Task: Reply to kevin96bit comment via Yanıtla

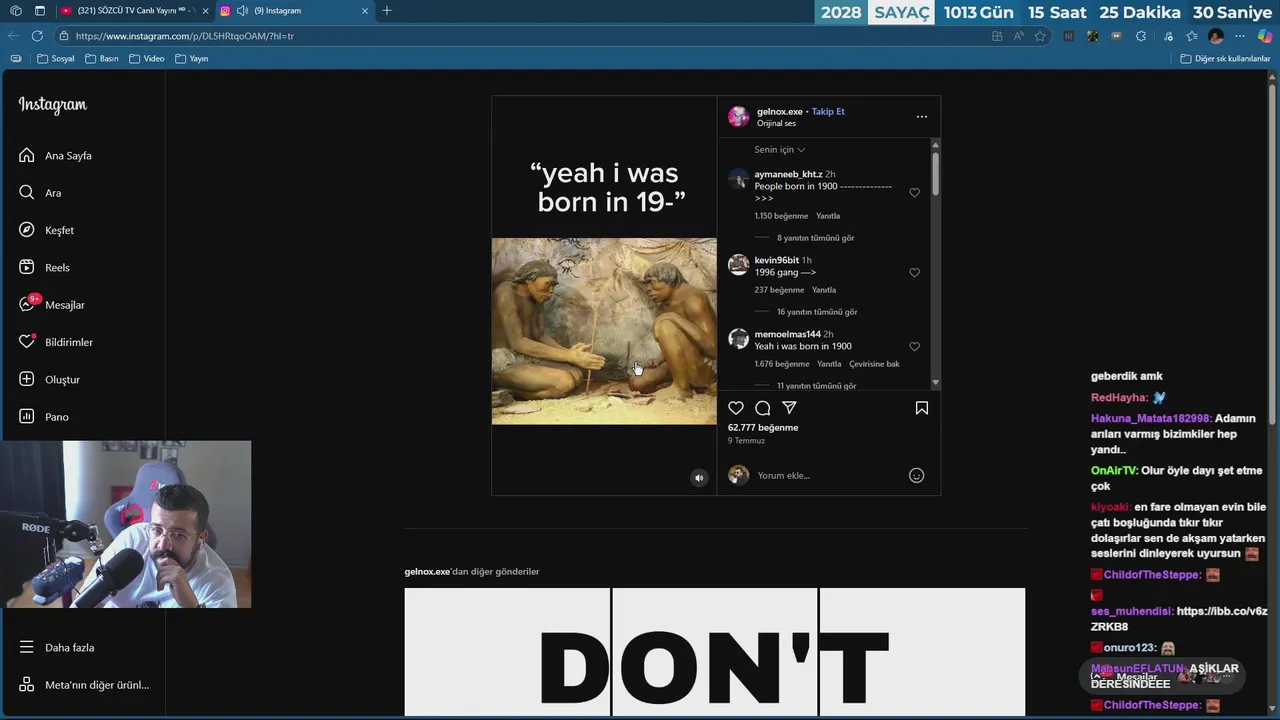Action: pos(824,290)
